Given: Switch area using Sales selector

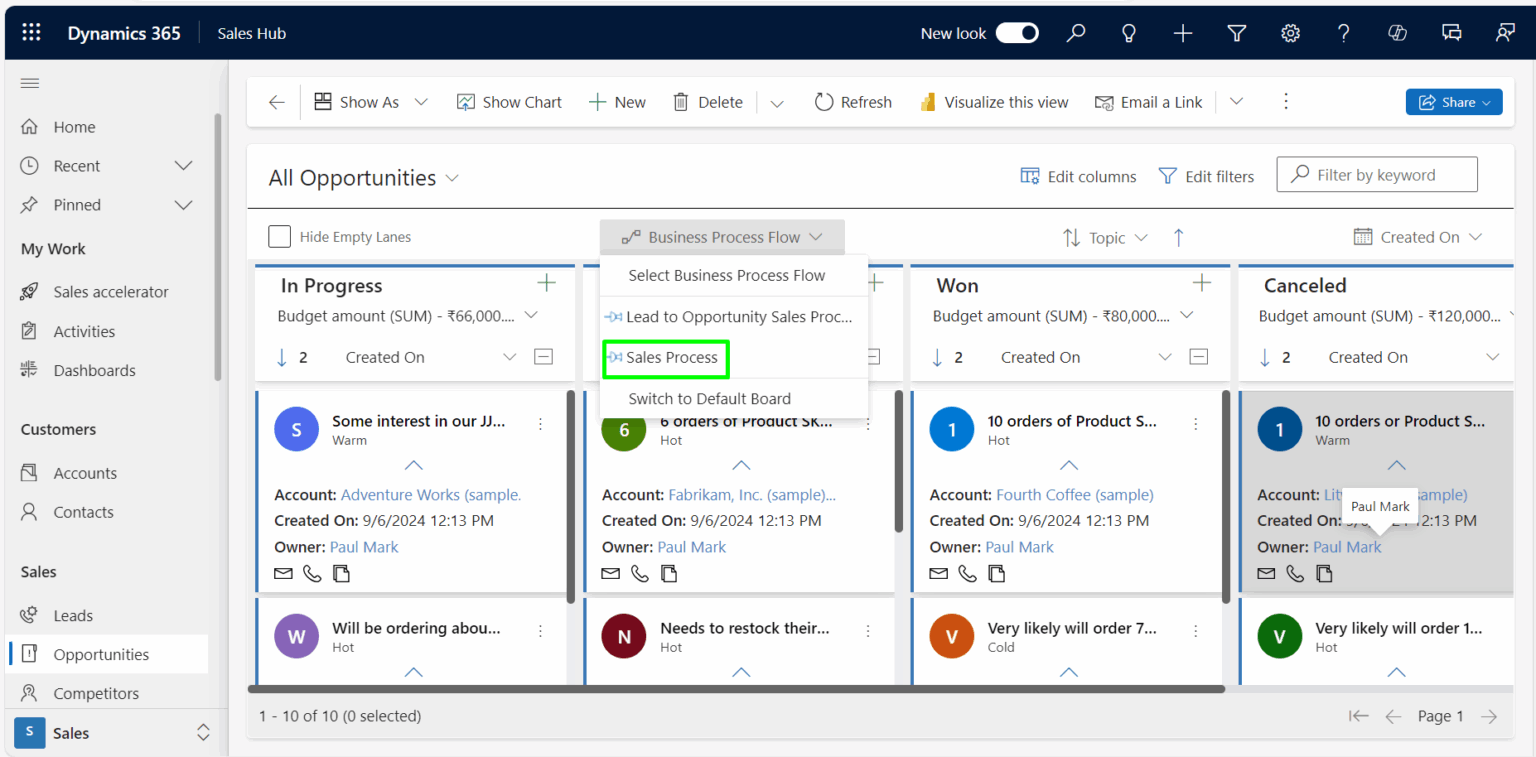Looking at the screenshot, I should pyautogui.click(x=113, y=733).
